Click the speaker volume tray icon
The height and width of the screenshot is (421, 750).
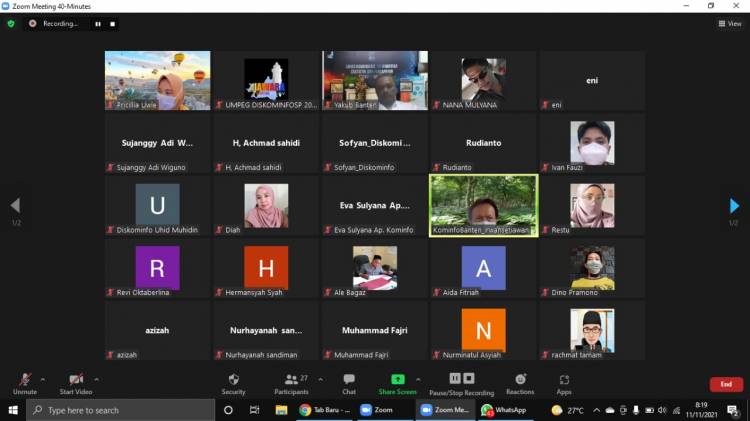click(662, 410)
